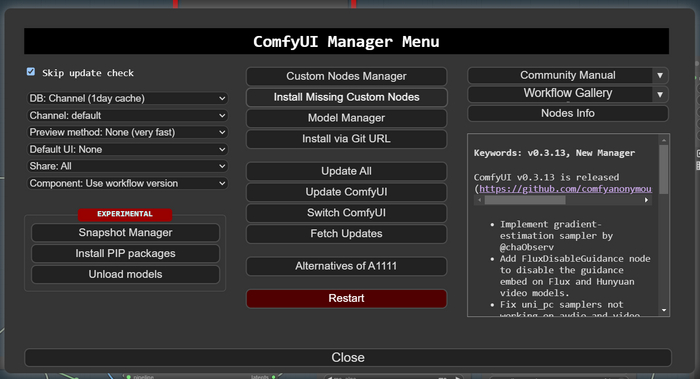Open the Channel: default dropdown
Viewport: 700px width, 379px height.
tap(127, 115)
